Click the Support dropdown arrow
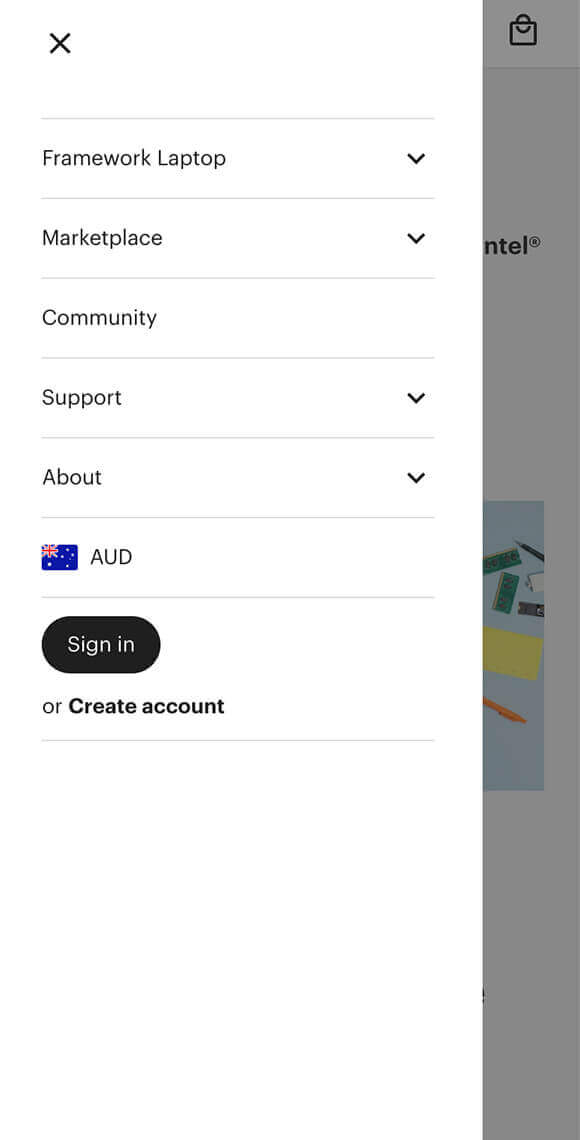580x1140 pixels. (415, 398)
